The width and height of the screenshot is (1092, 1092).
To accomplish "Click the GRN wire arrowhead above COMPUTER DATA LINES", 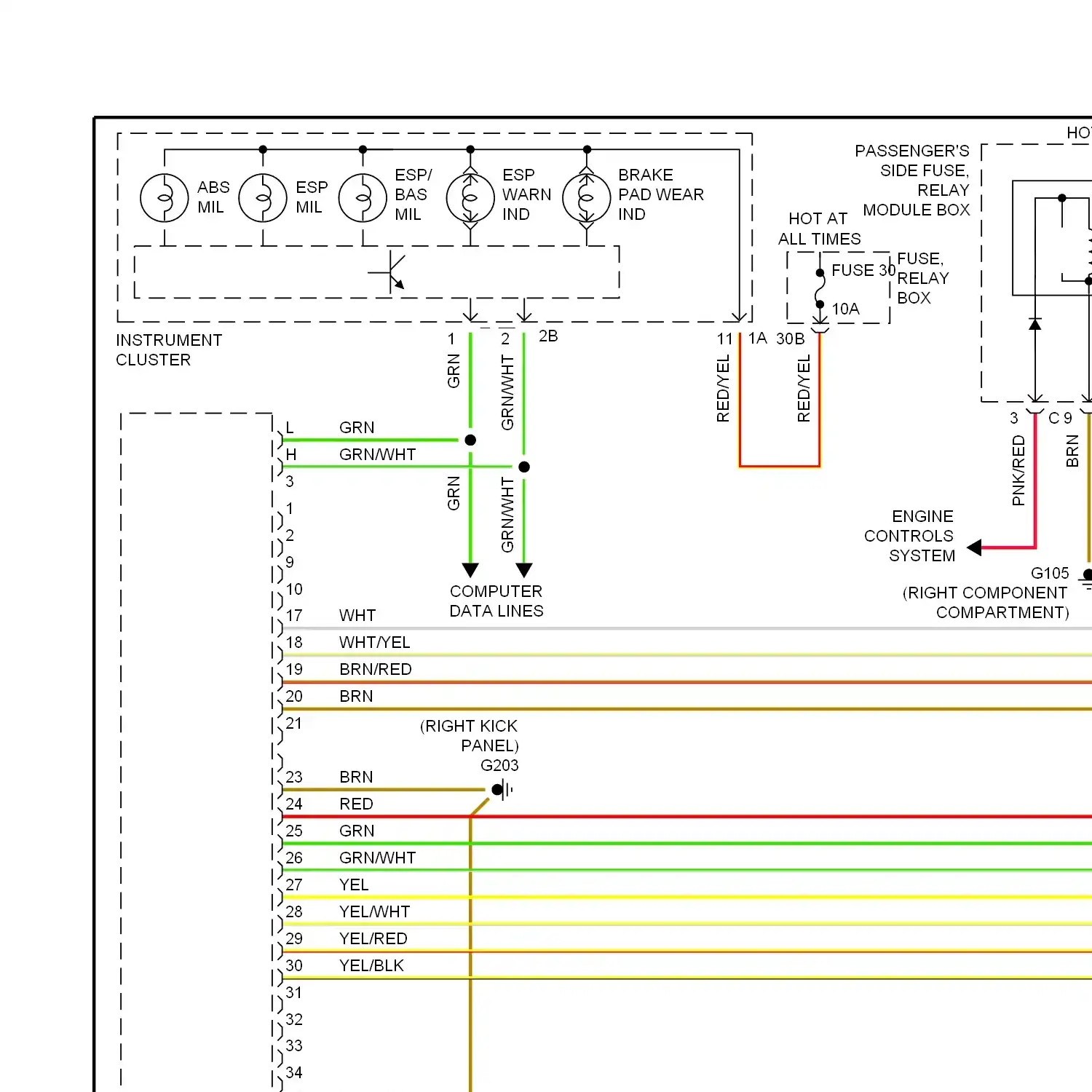I will [x=470, y=570].
